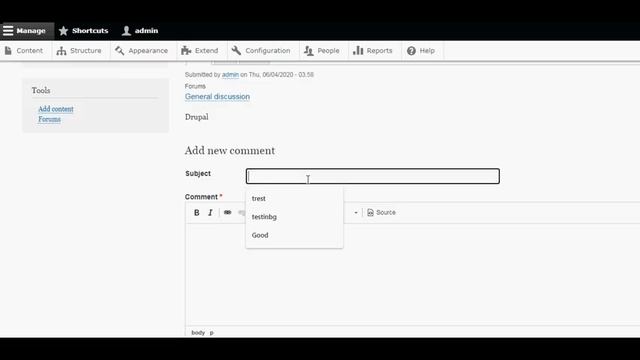Viewport: 640px width, 360px height.
Task: Open the admin user menu
Action: click(x=140, y=31)
